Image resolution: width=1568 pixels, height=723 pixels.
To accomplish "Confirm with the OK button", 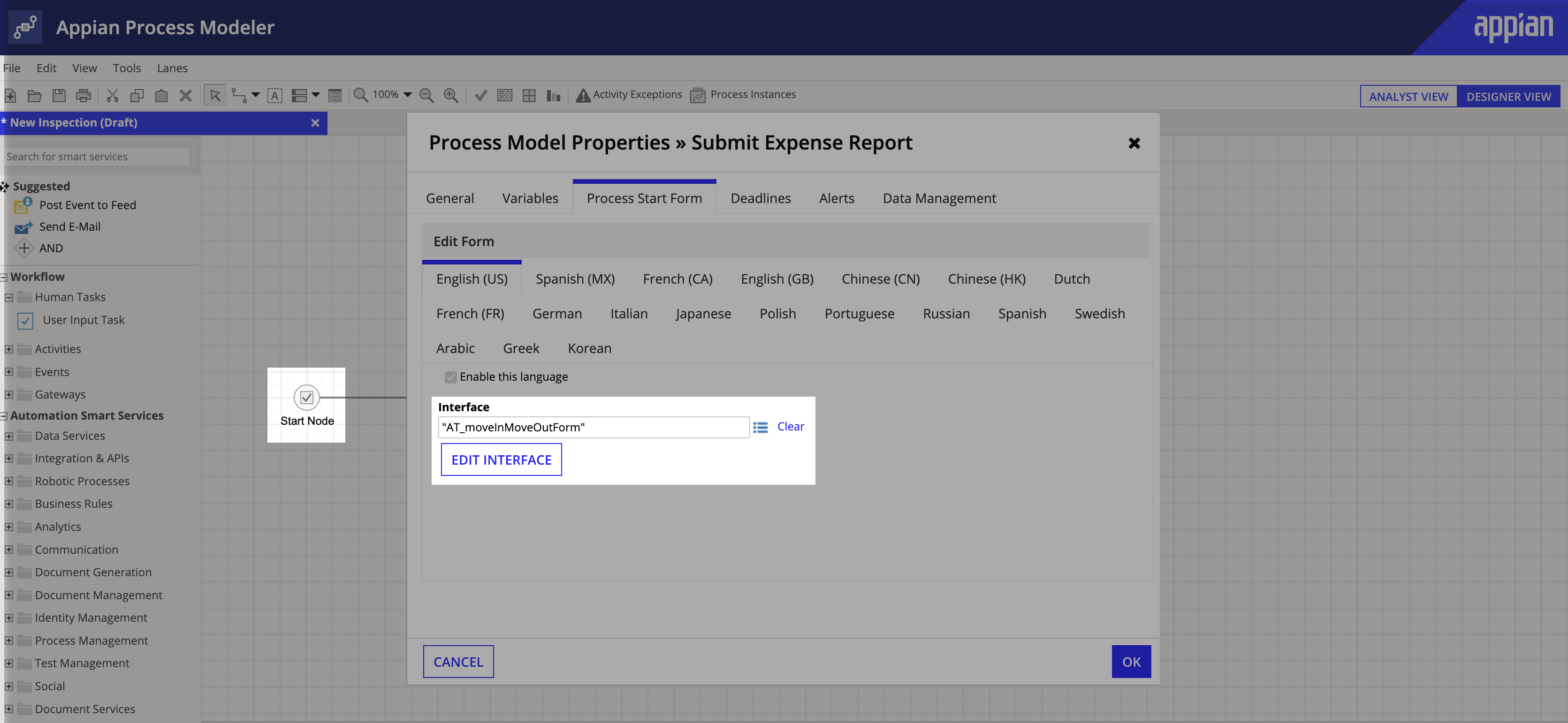I will click(1132, 662).
